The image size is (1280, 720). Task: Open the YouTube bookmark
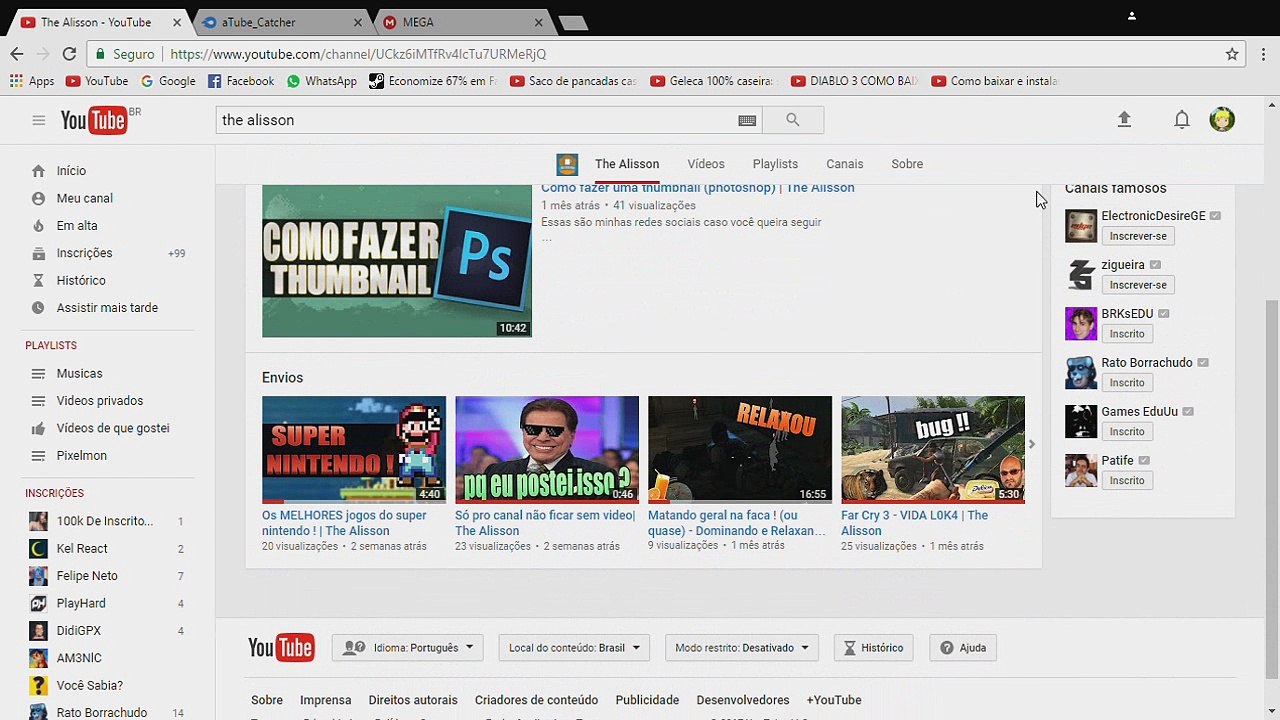point(97,81)
